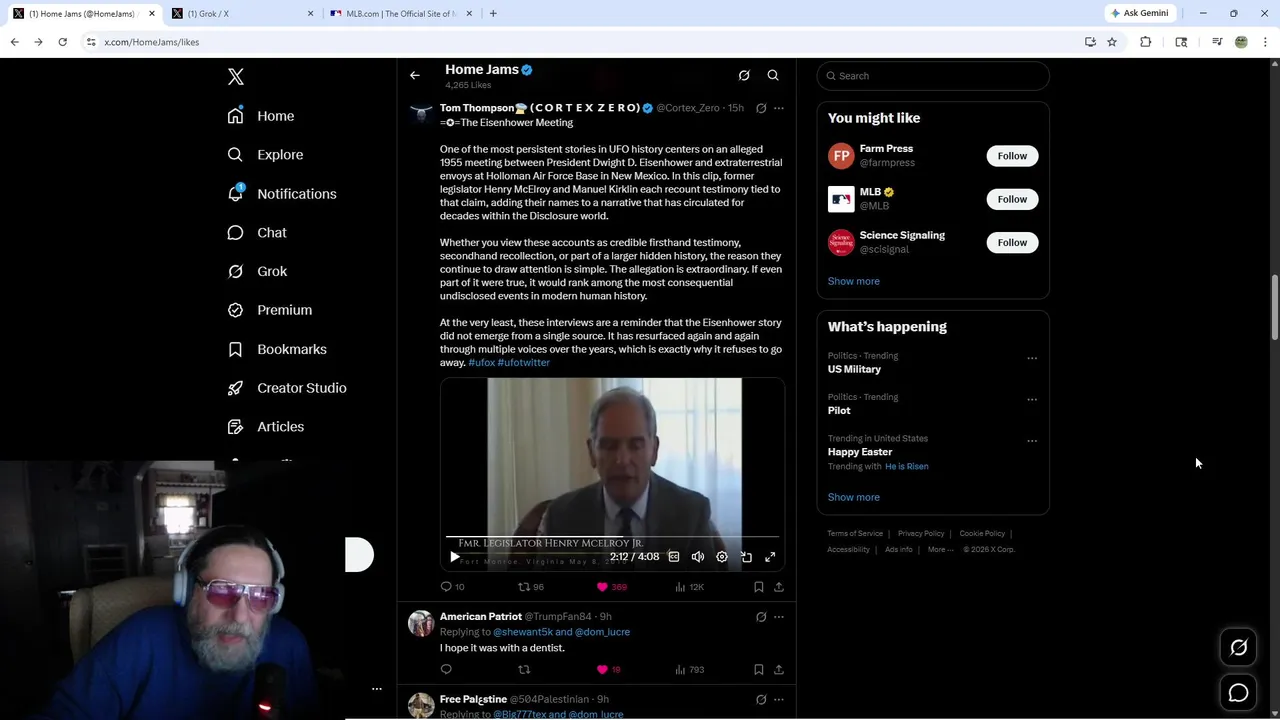This screenshot has width=1280, height=720.
Task: Go to Home in the sidebar
Action: [261, 116]
